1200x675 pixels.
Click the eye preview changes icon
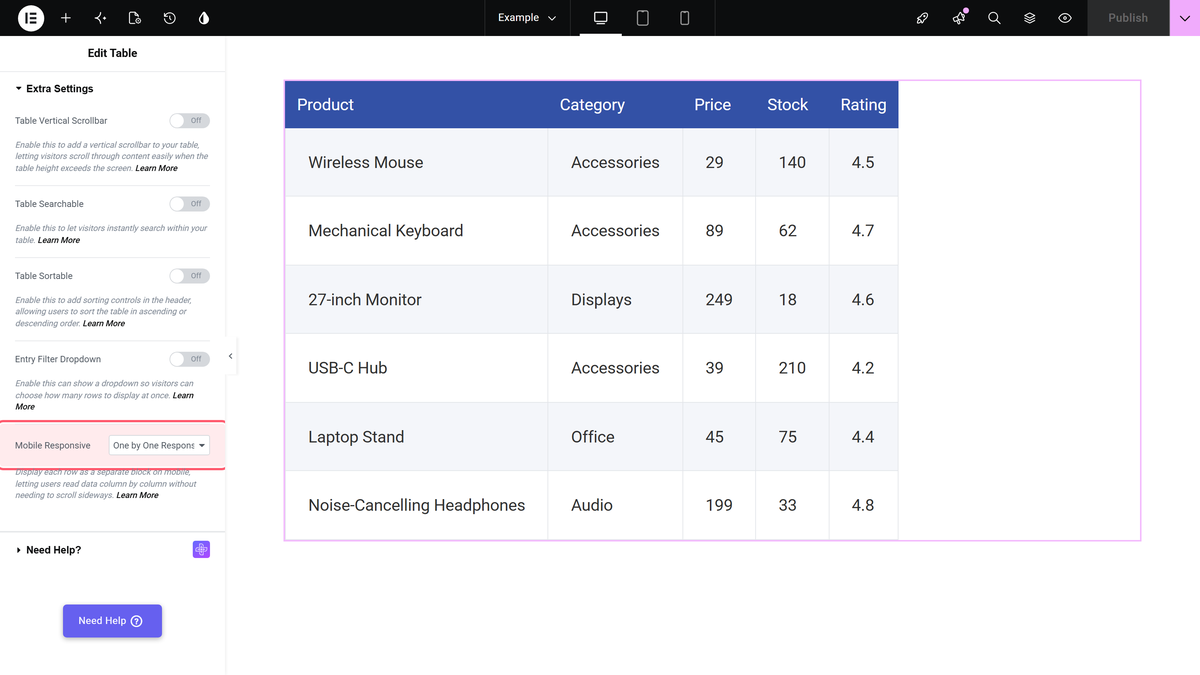click(1065, 18)
